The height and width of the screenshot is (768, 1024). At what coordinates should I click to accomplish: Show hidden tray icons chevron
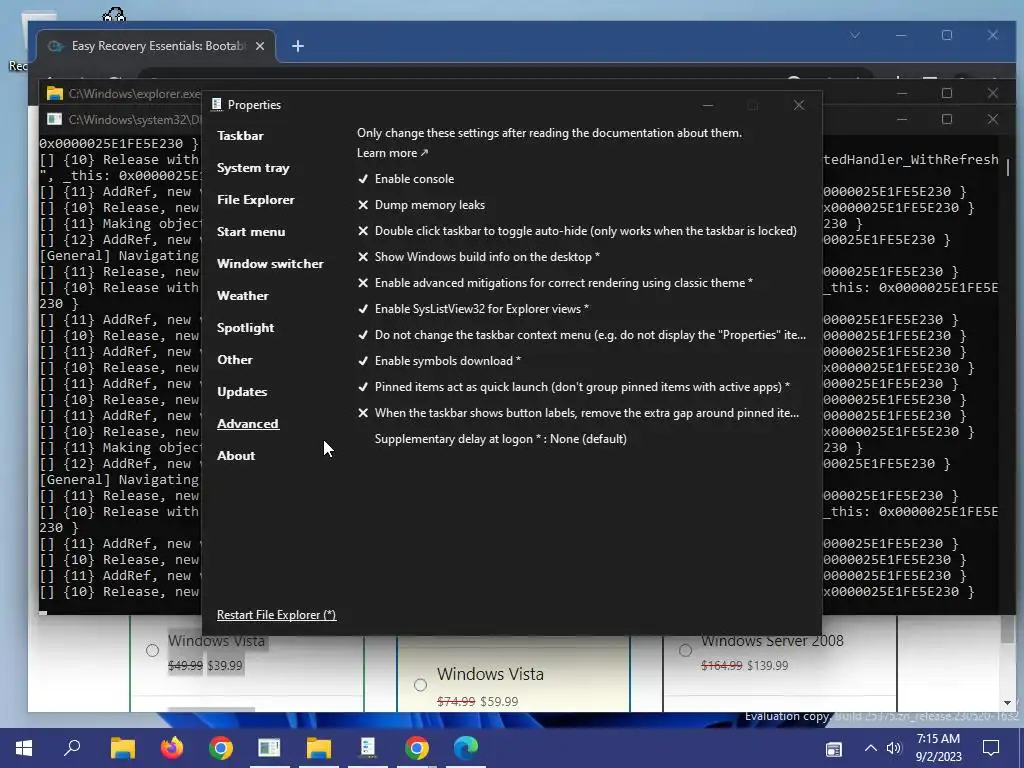(x=871, y=748)
